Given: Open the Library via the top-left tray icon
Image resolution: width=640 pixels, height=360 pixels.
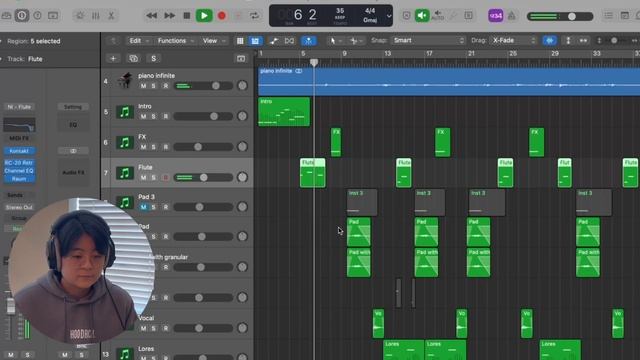Looking at the screenshot, I should (x=6, y=16).
